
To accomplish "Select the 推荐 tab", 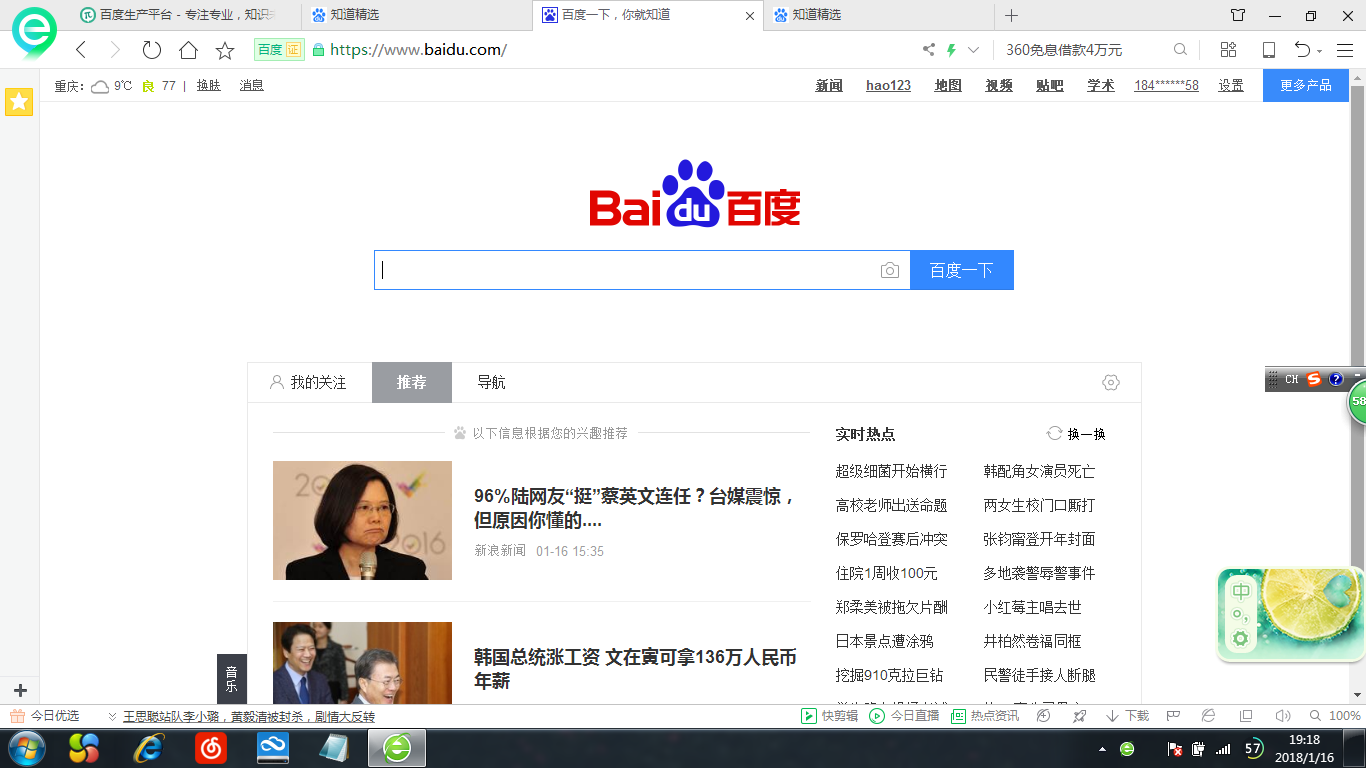I will coord(412,382).
